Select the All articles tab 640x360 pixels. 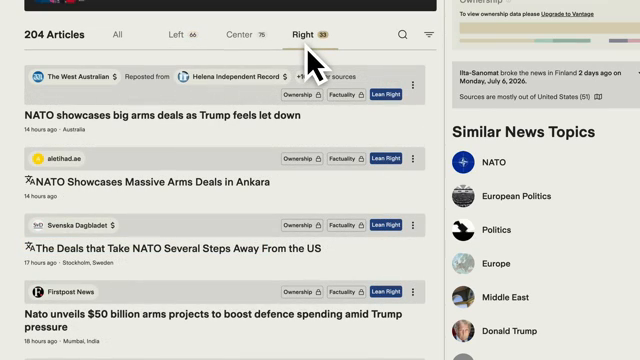118,35
